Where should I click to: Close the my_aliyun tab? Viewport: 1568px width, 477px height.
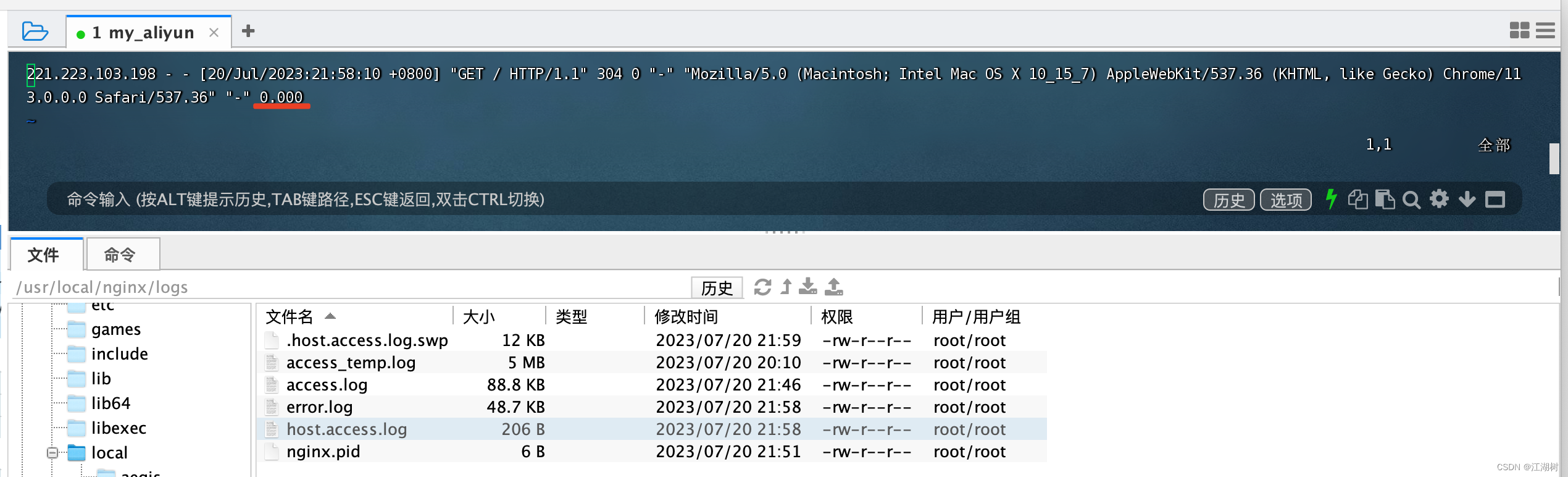(x=214, y=32)
